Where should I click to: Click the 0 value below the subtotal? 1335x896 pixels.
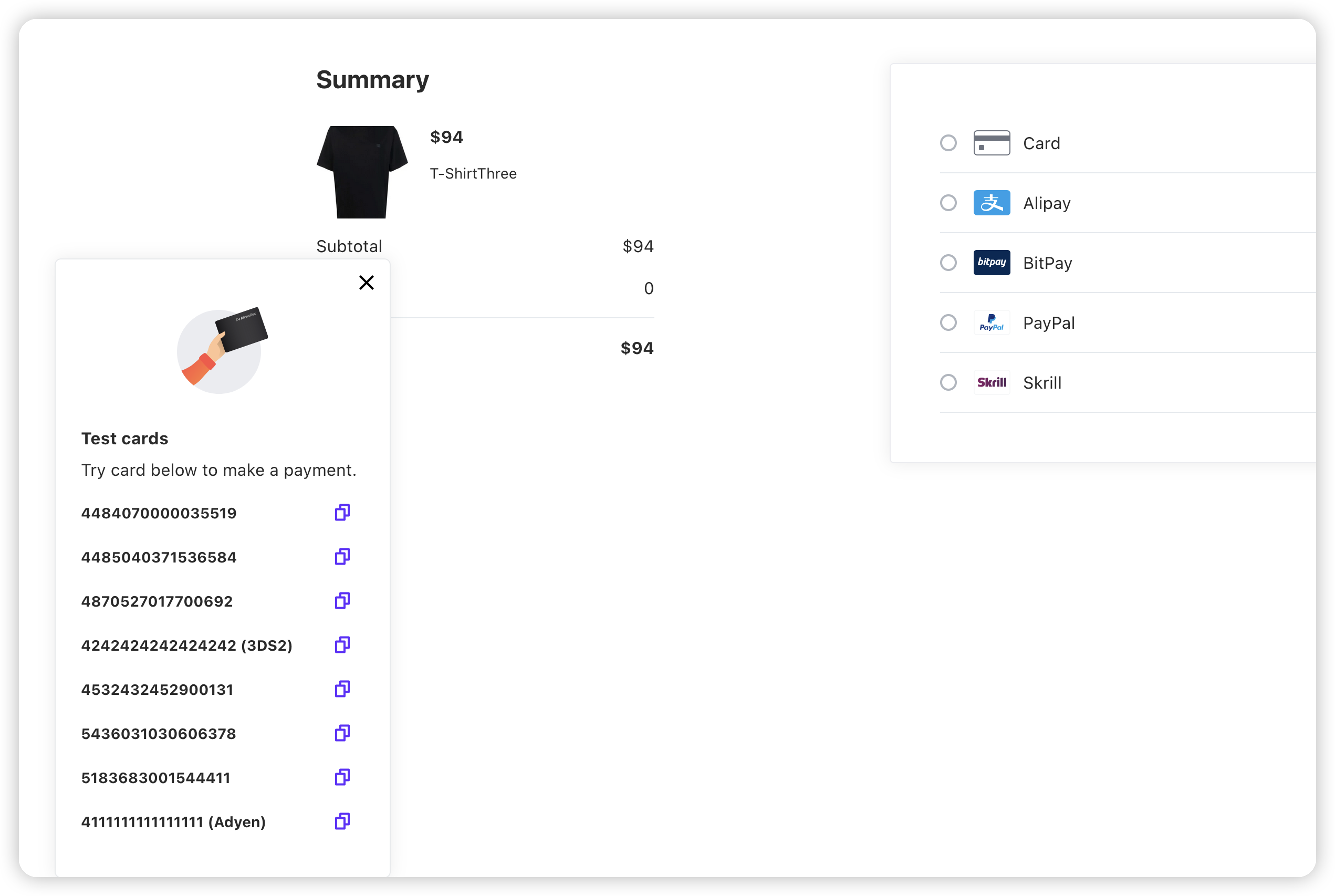[649, 288]
